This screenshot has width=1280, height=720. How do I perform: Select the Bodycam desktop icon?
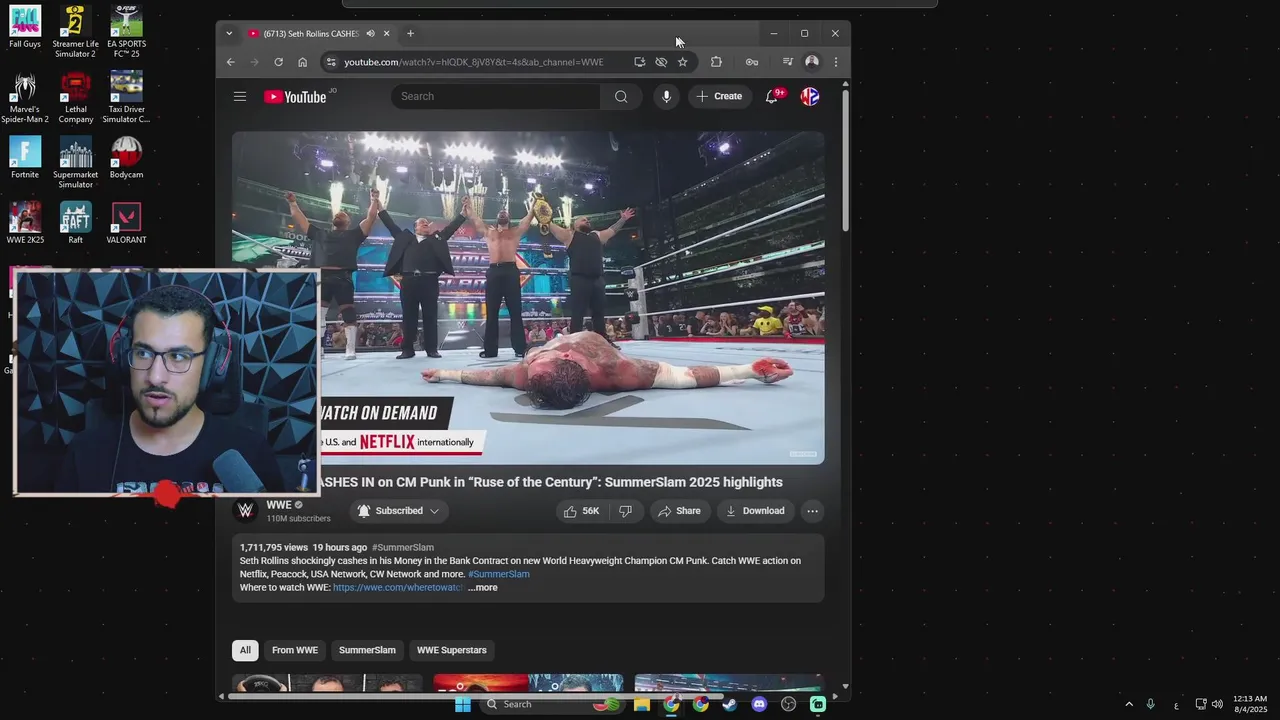click(x=126, y=158)
